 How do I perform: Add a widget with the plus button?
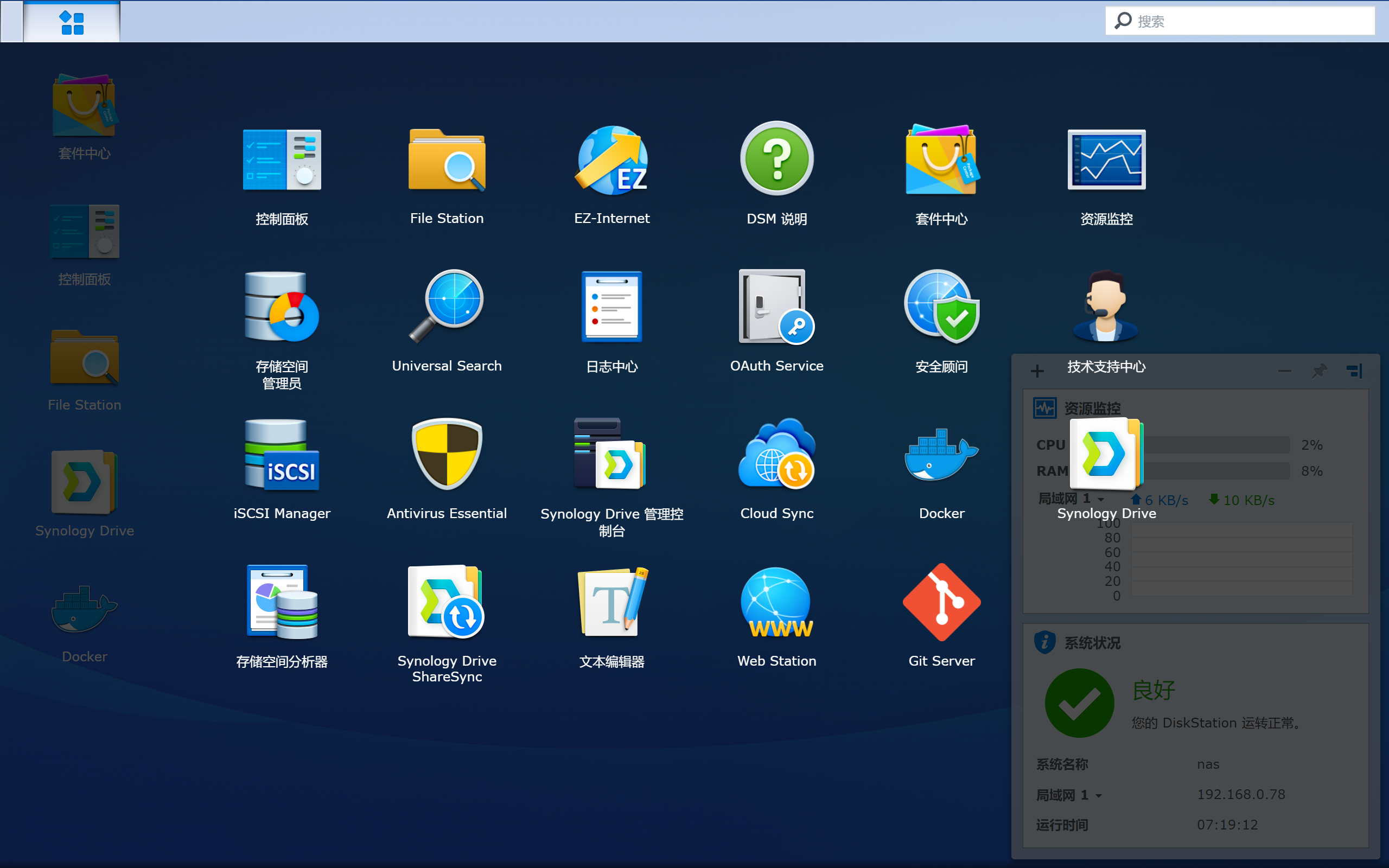tap(1037, 371)
